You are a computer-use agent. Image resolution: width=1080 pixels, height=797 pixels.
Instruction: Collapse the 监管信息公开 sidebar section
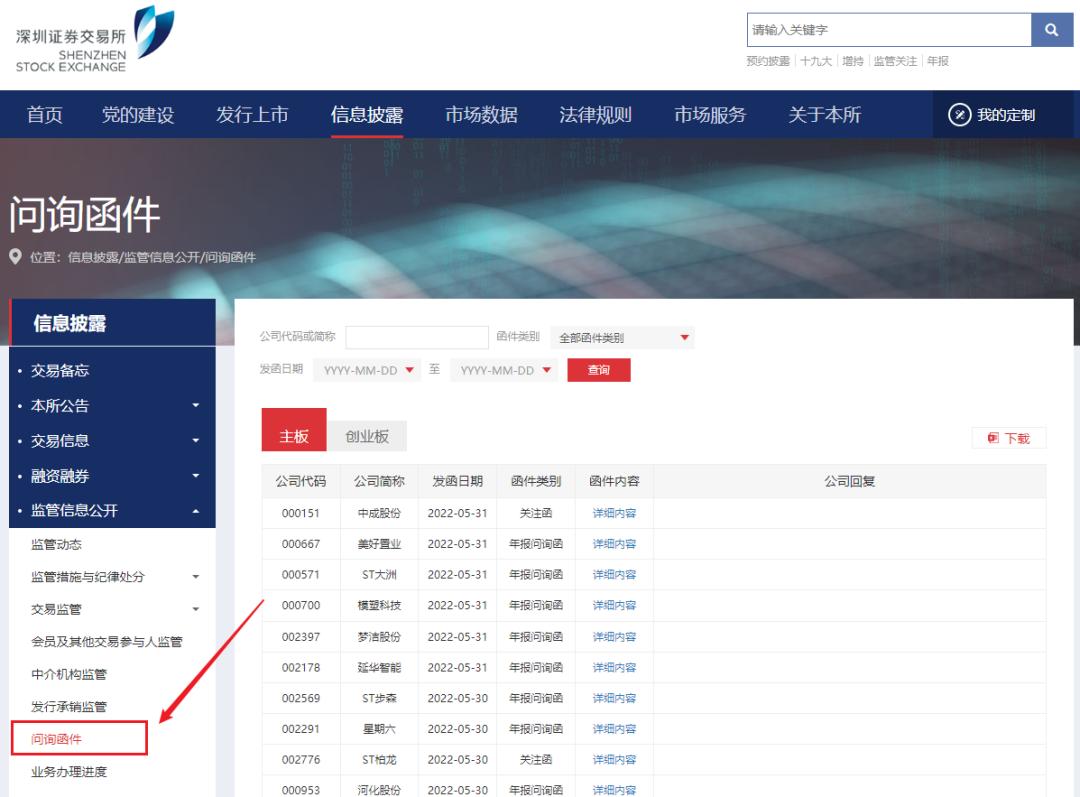tap(110, 509)
